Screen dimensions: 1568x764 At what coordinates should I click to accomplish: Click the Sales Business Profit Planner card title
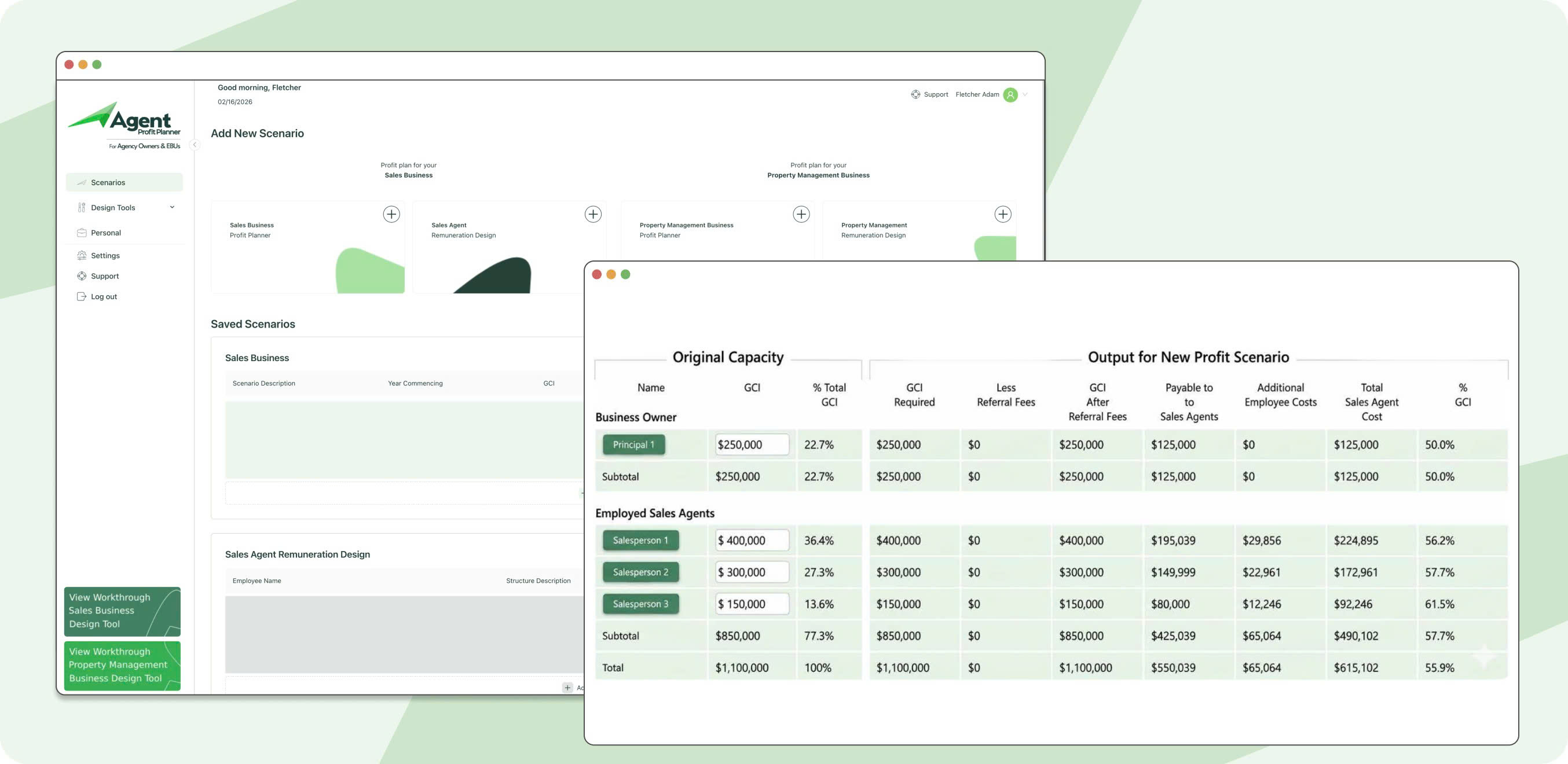251,230
